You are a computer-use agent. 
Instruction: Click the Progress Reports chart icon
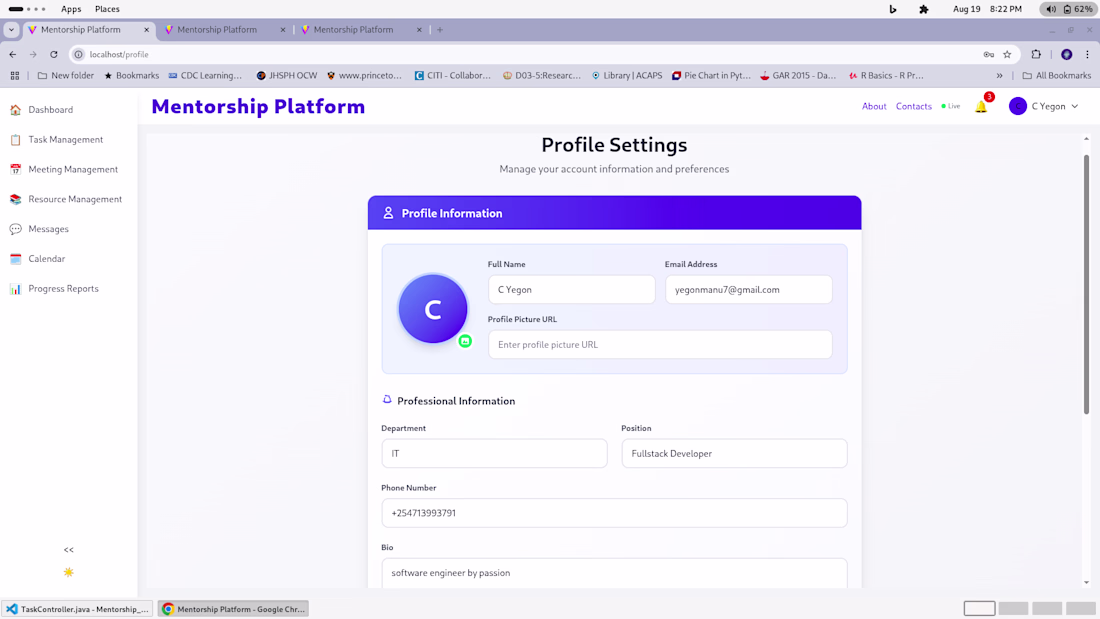click(x=15, y=289)
